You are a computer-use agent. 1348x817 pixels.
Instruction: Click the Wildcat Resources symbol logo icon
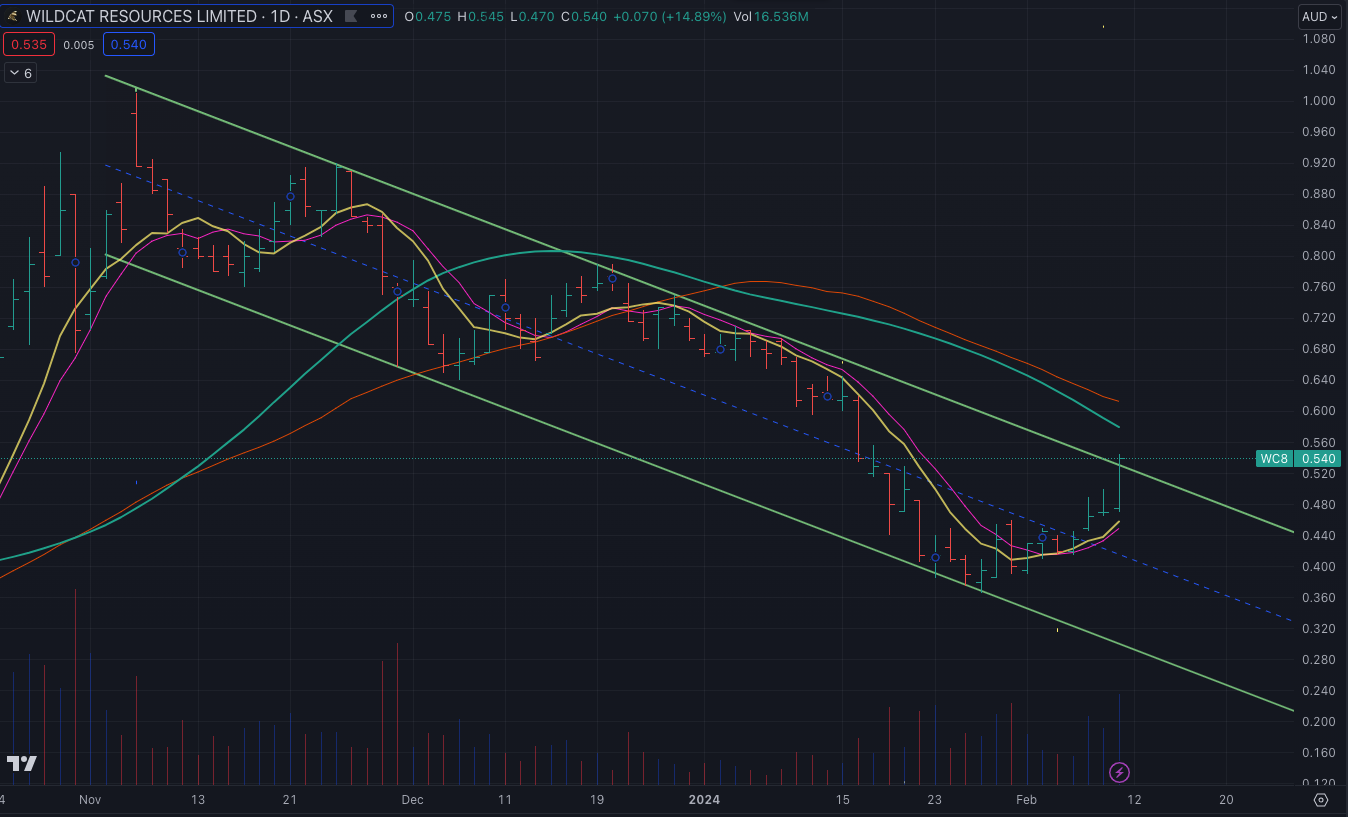point(12,17)
